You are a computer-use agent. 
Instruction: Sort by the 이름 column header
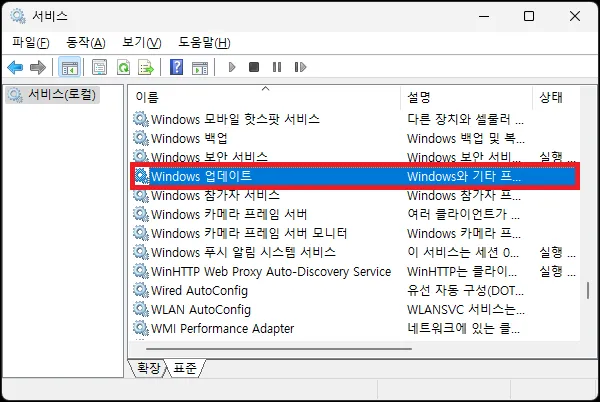[266, 97]
